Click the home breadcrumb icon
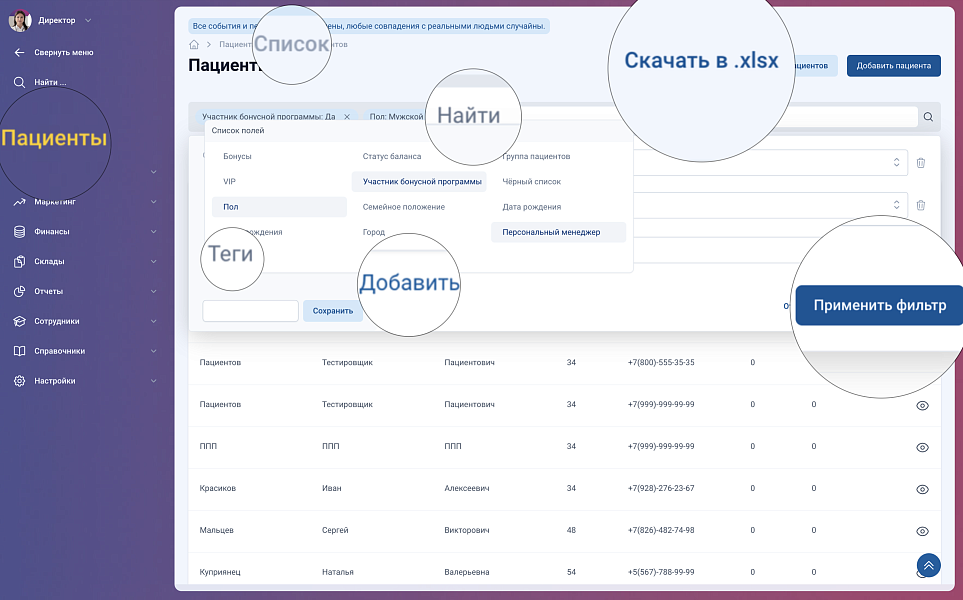This screenshot has width=963, height=600. pos(194,45)
